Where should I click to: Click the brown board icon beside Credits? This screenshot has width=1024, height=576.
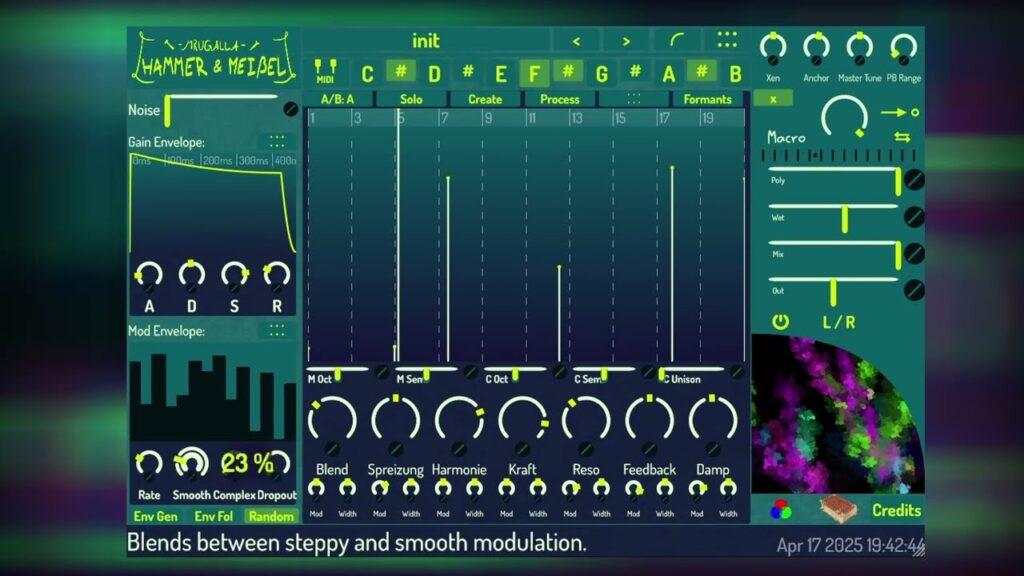point(838,509)
